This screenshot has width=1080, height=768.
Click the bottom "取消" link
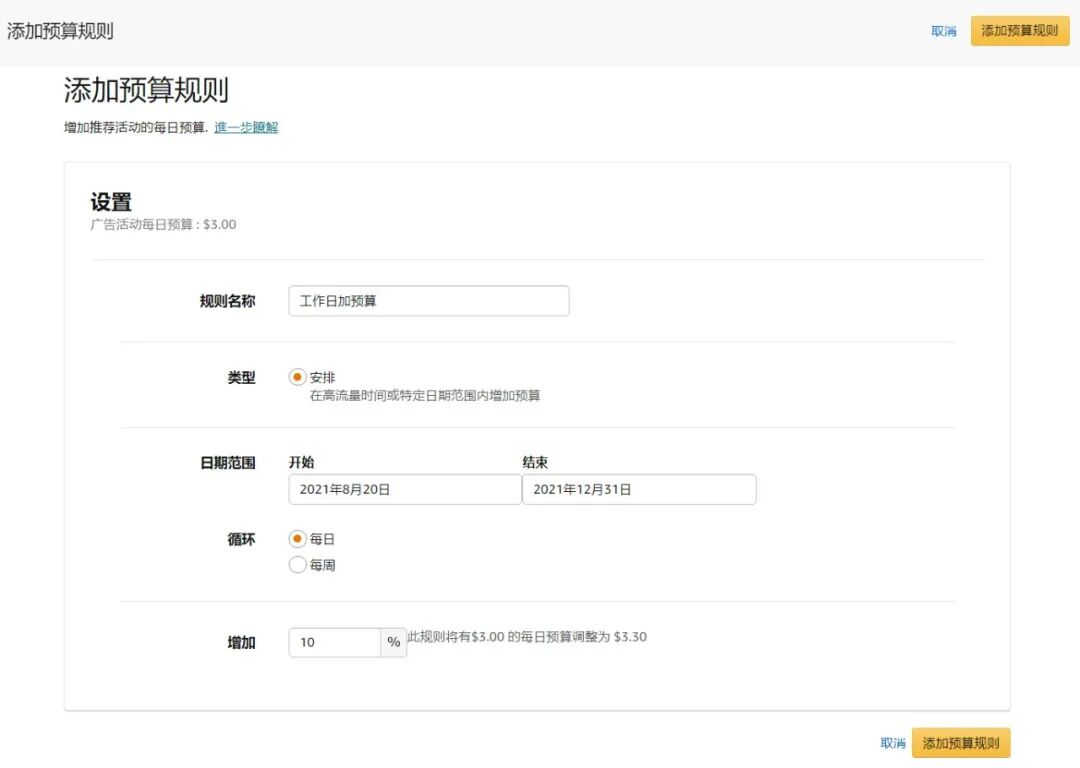coord(893,742)
